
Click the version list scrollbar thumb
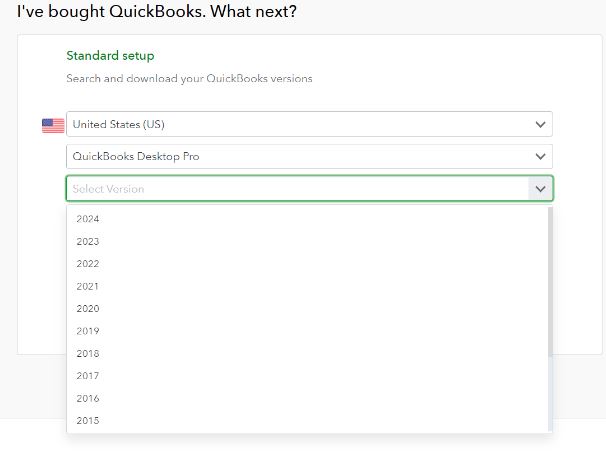coord(550,282)
